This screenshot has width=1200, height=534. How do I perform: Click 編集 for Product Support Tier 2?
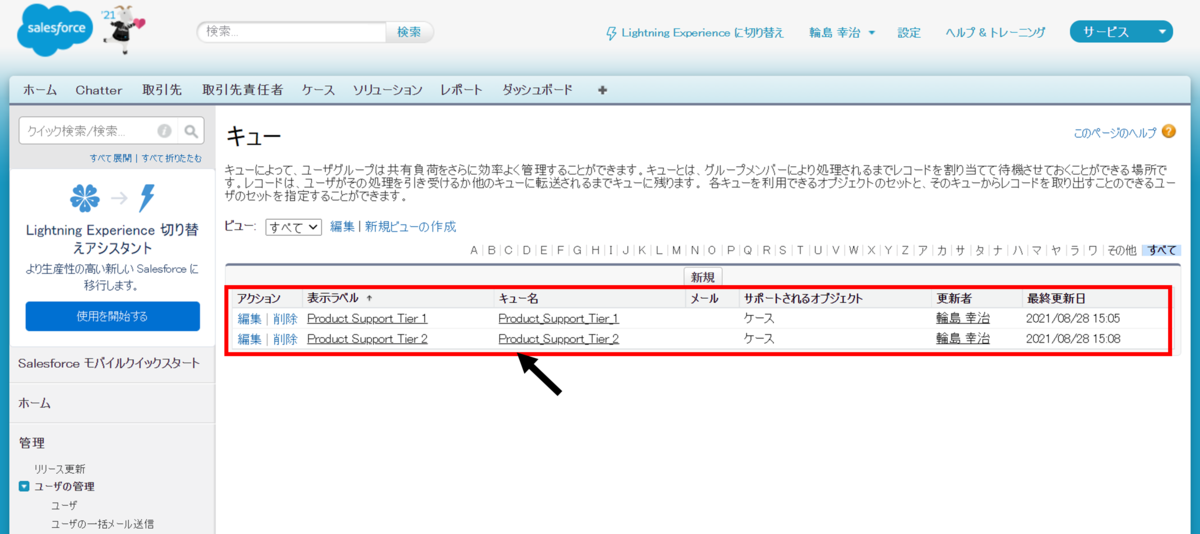tap(249, 339)
